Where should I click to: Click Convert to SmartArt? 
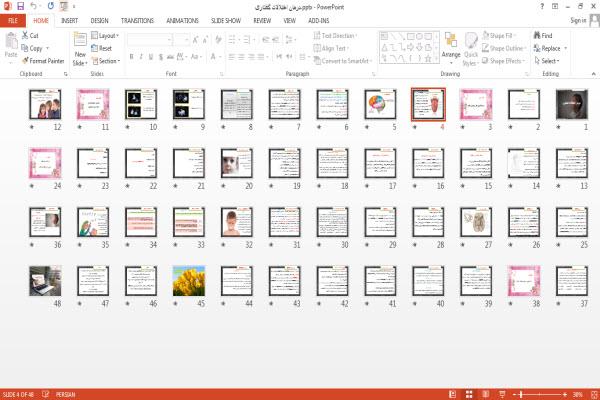pos(343,61)
